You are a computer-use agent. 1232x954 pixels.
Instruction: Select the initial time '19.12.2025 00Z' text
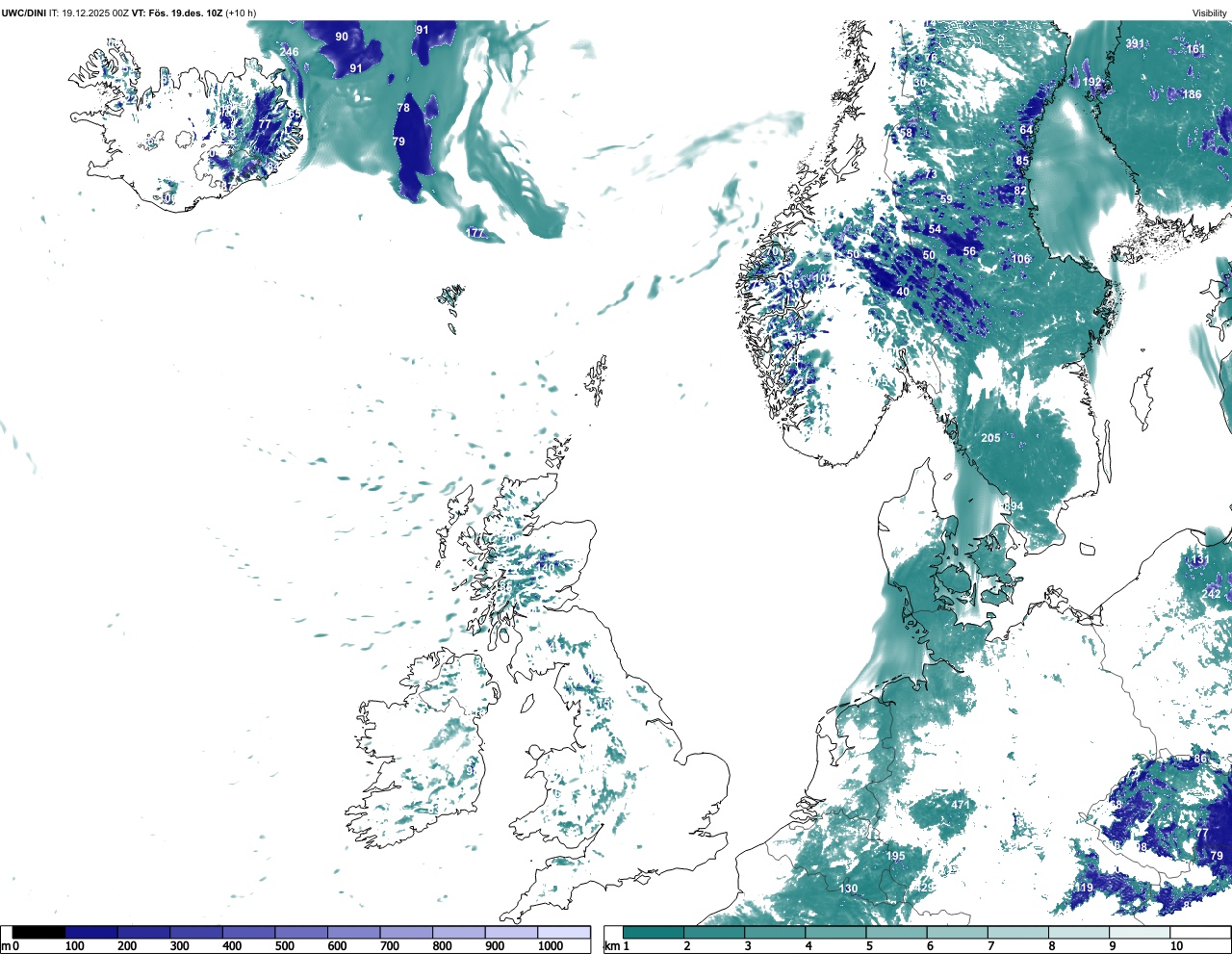94,13
